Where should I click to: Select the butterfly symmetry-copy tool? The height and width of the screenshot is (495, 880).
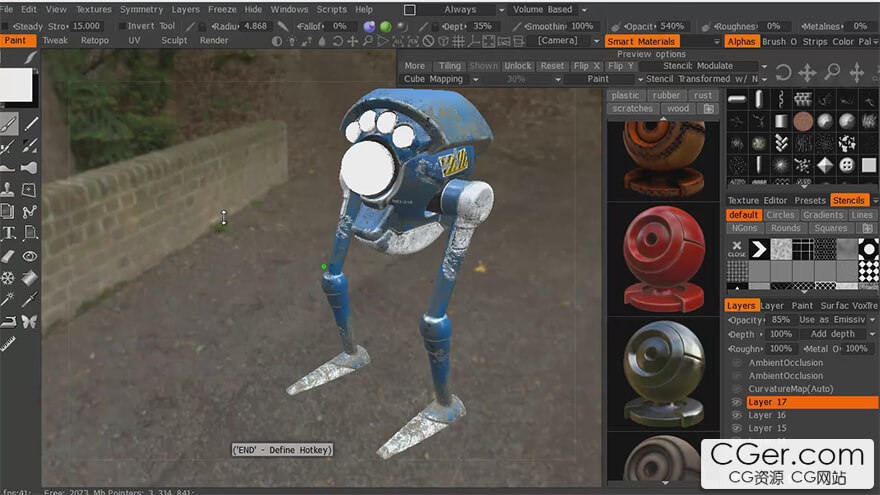[x=30, y=322]
